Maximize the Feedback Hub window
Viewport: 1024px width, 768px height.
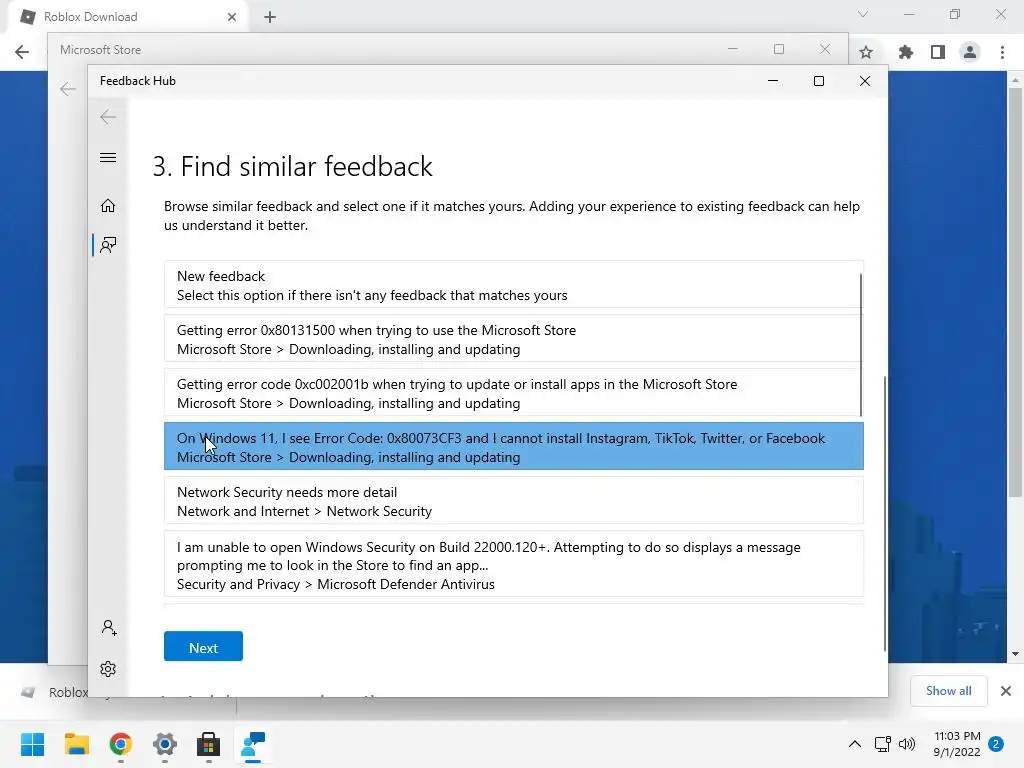[818, 81]
